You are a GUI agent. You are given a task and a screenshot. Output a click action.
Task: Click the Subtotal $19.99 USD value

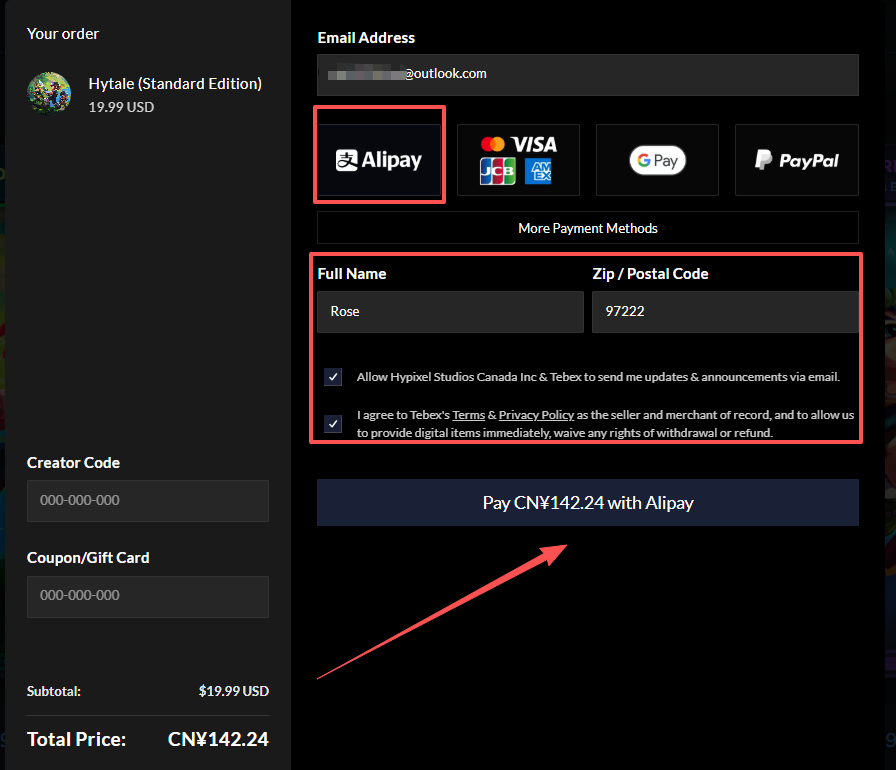click(233, 691)
